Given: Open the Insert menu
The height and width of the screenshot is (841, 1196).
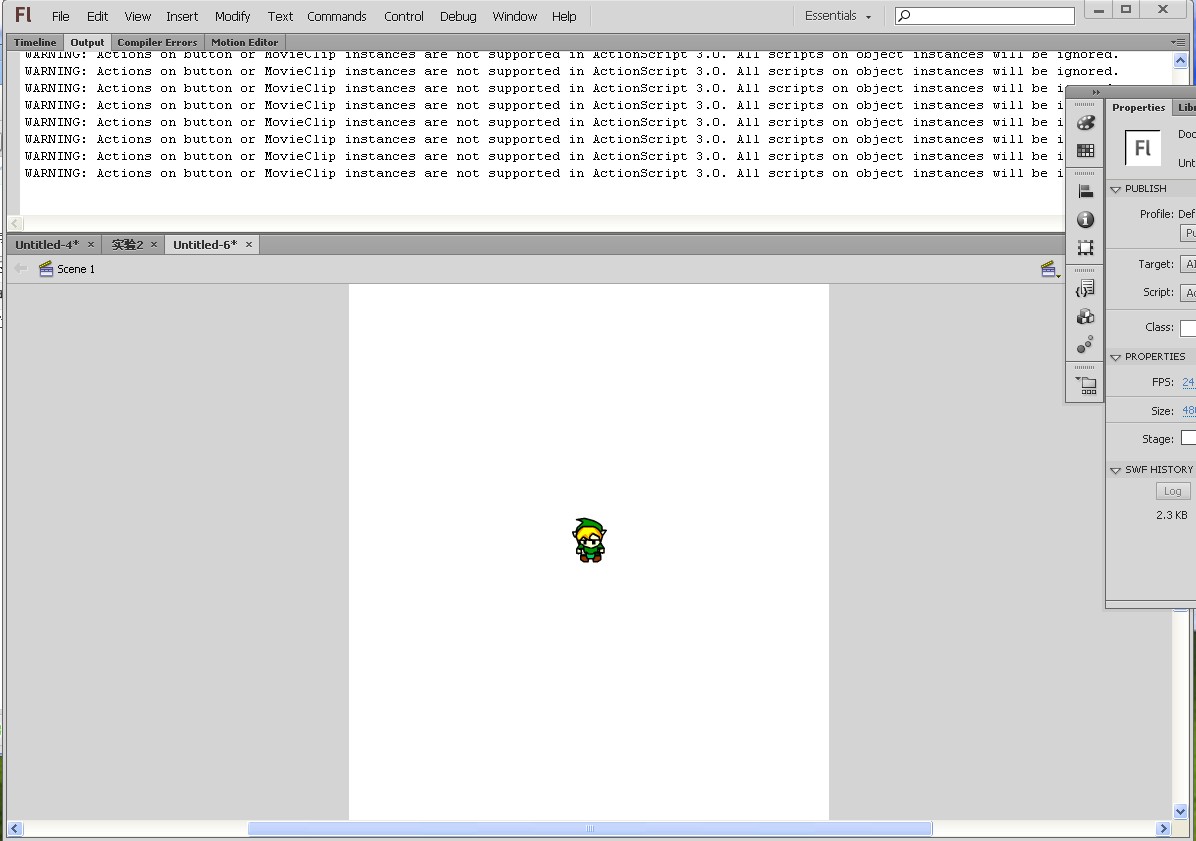Looking at the screenshot, I should pos(182,16).
